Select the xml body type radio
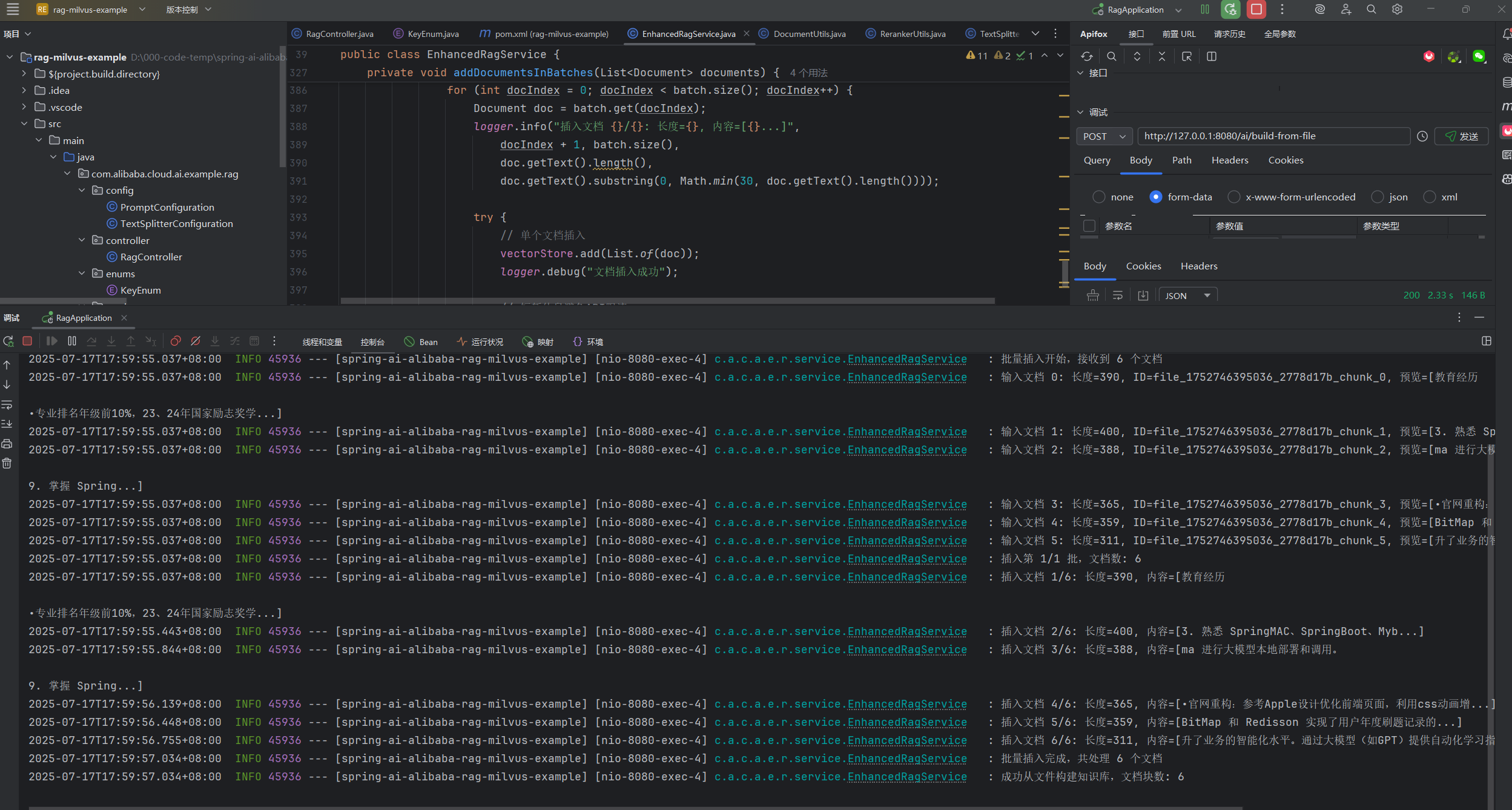Image resolution: width=1512 pixels, height=810 pixels. pyautogui.click(x=1429, y=197)
